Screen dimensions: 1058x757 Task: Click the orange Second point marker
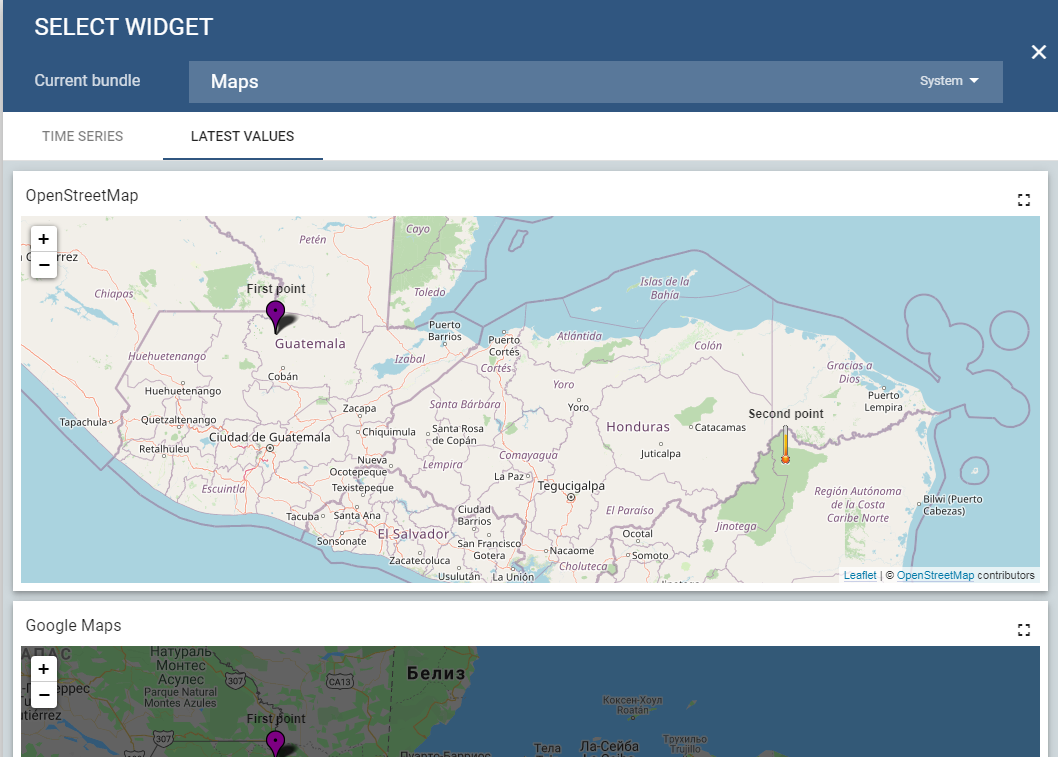[785, 444]
